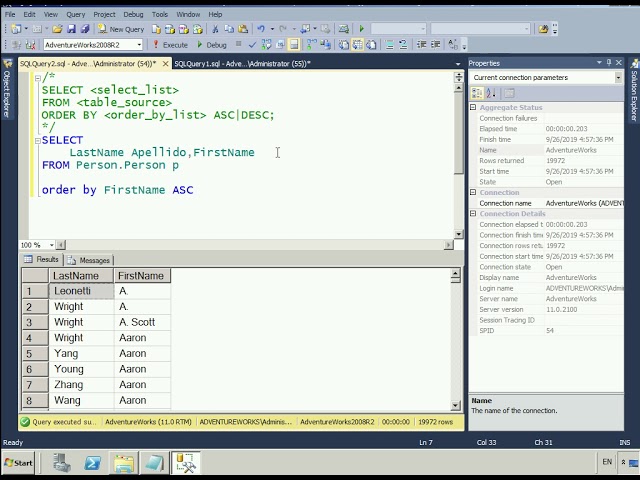Image resolution: width=640 pixels, height=480 pixels.
Task: Click the Change Connection icon
Action: 30,45
